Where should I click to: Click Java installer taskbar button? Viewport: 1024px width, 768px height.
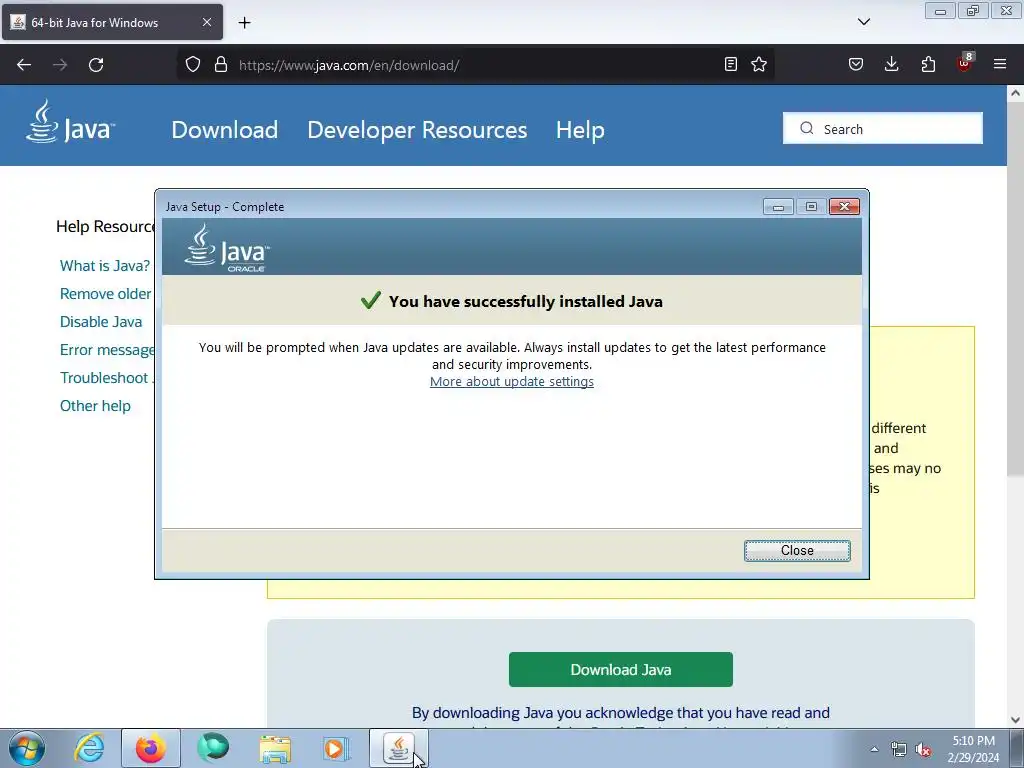(x=399, y=748)
